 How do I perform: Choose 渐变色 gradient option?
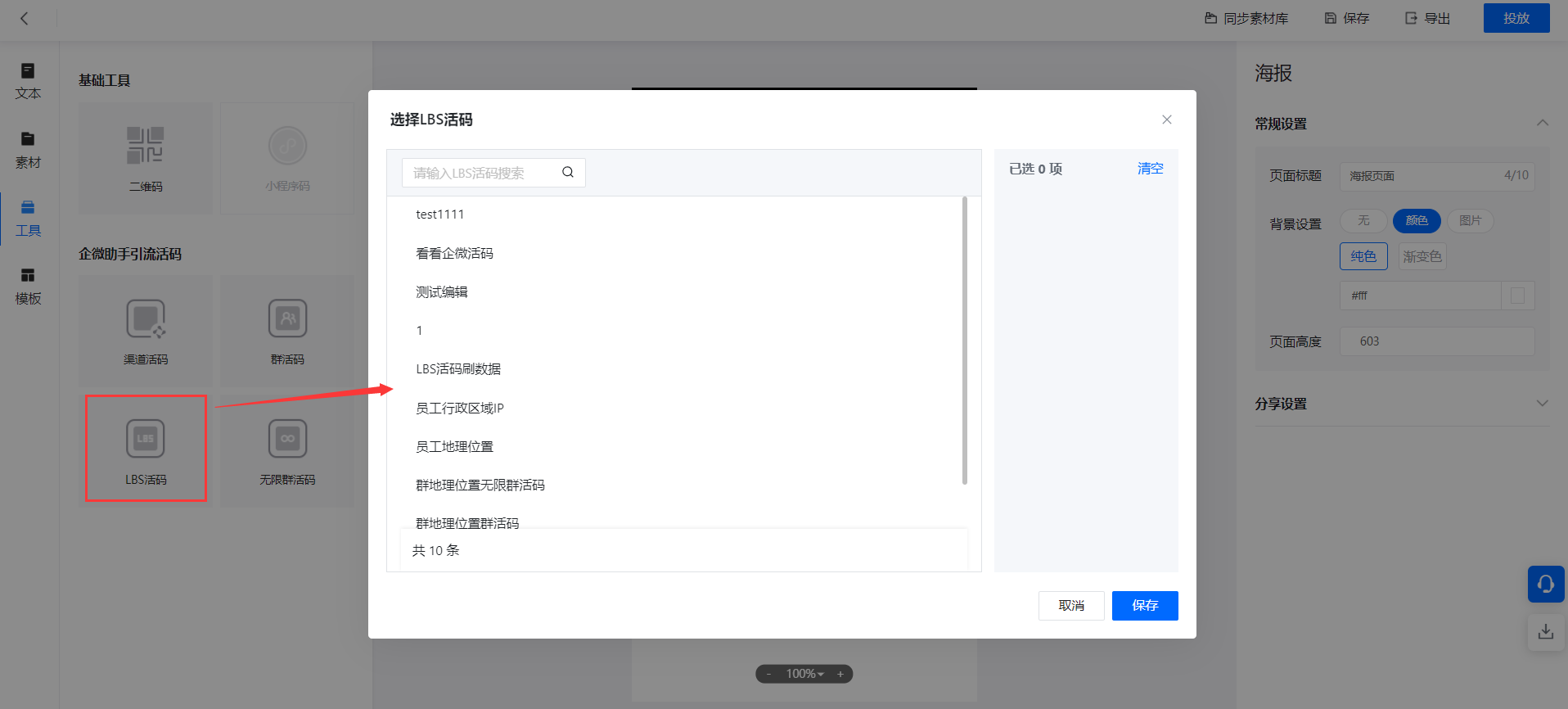[x=1422, y=256]
